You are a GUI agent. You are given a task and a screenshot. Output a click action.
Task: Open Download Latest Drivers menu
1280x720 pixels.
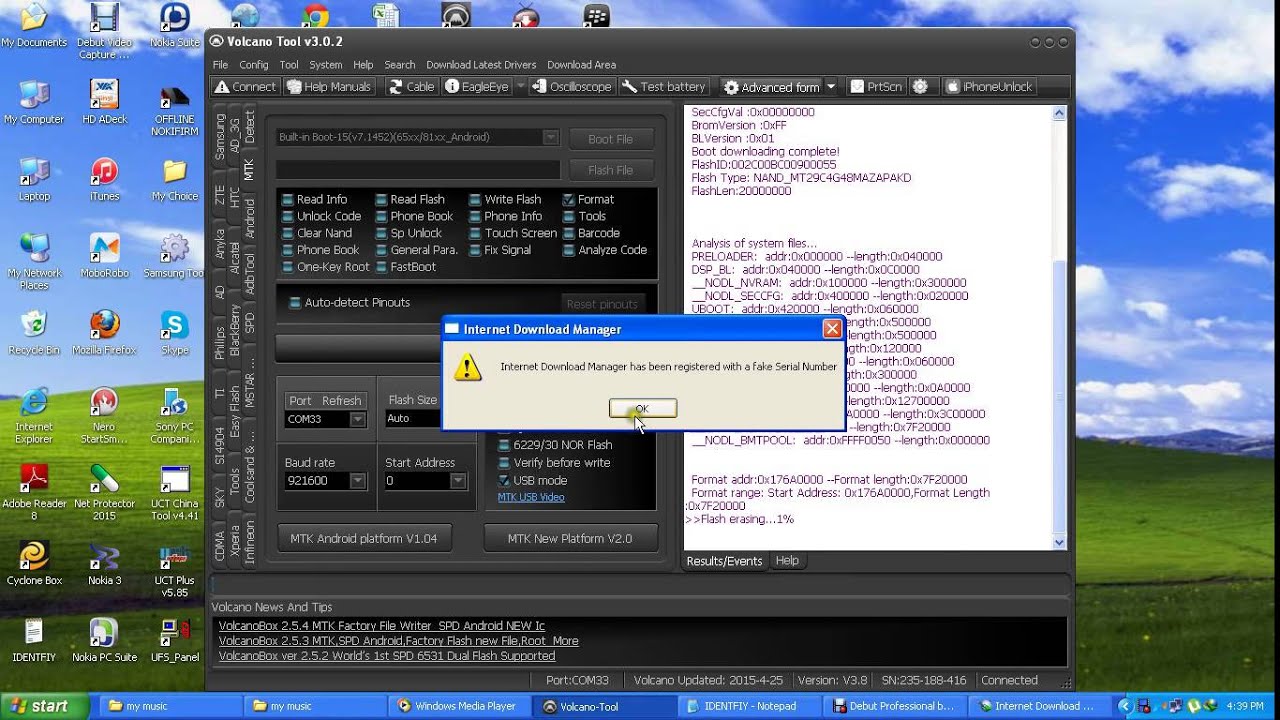481,64
